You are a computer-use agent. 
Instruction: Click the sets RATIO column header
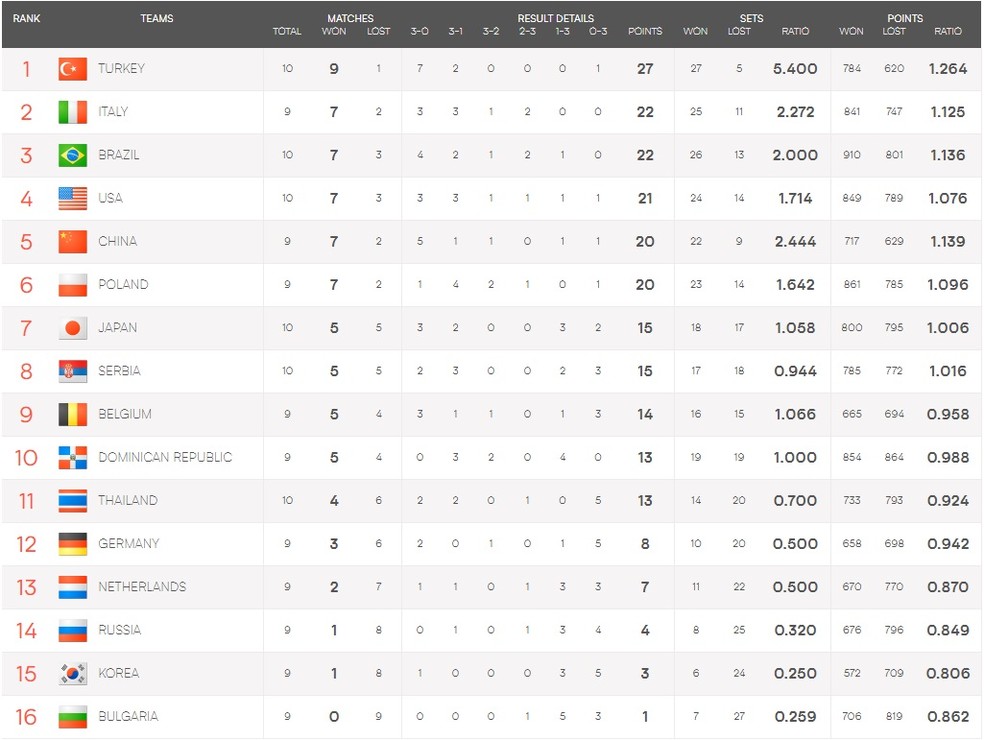click(x=795, y=31)
